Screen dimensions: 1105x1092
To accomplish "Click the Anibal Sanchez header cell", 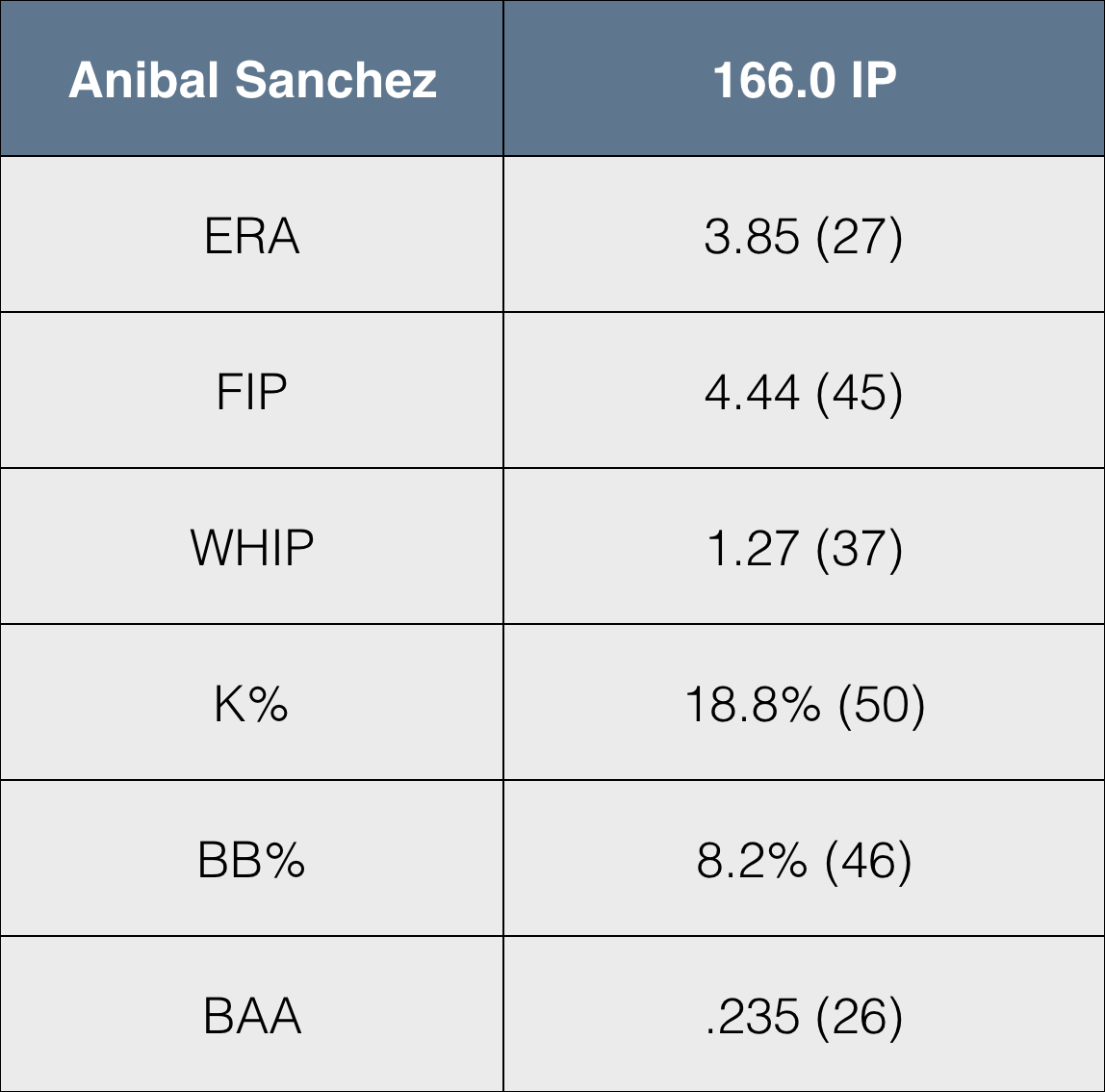I will click(252, 80).
